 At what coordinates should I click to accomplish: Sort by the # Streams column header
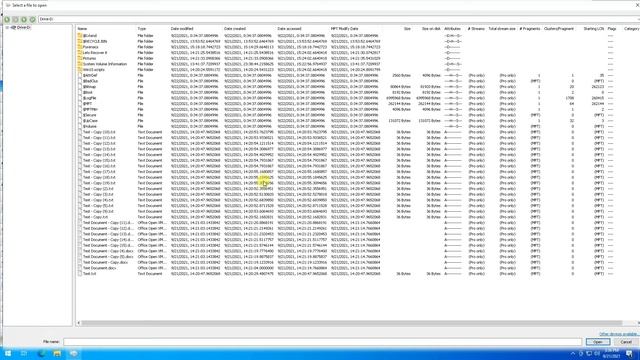[476, 29]
